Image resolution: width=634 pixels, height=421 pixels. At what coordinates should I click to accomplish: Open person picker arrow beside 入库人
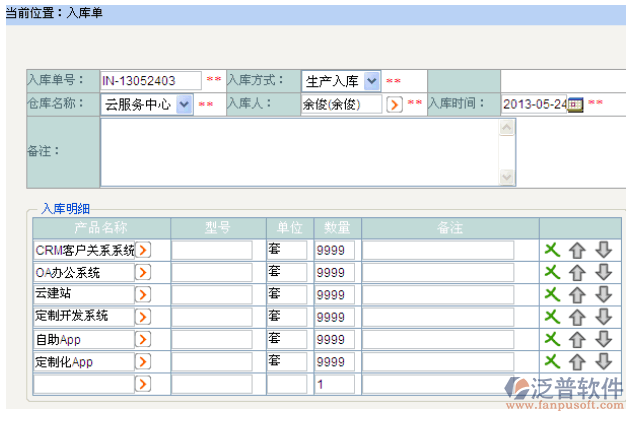pyautogui.click(x=394, y=104)
